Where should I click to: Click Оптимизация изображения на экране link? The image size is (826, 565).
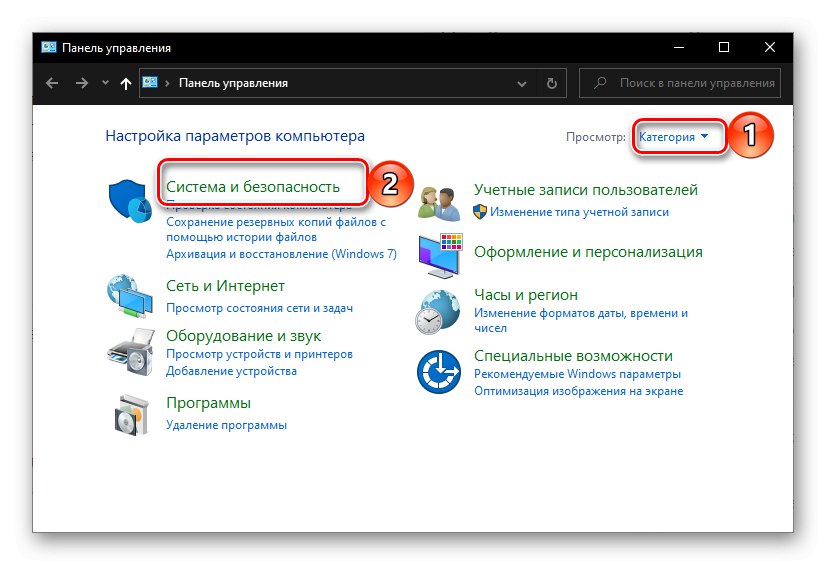coord(578,391)
